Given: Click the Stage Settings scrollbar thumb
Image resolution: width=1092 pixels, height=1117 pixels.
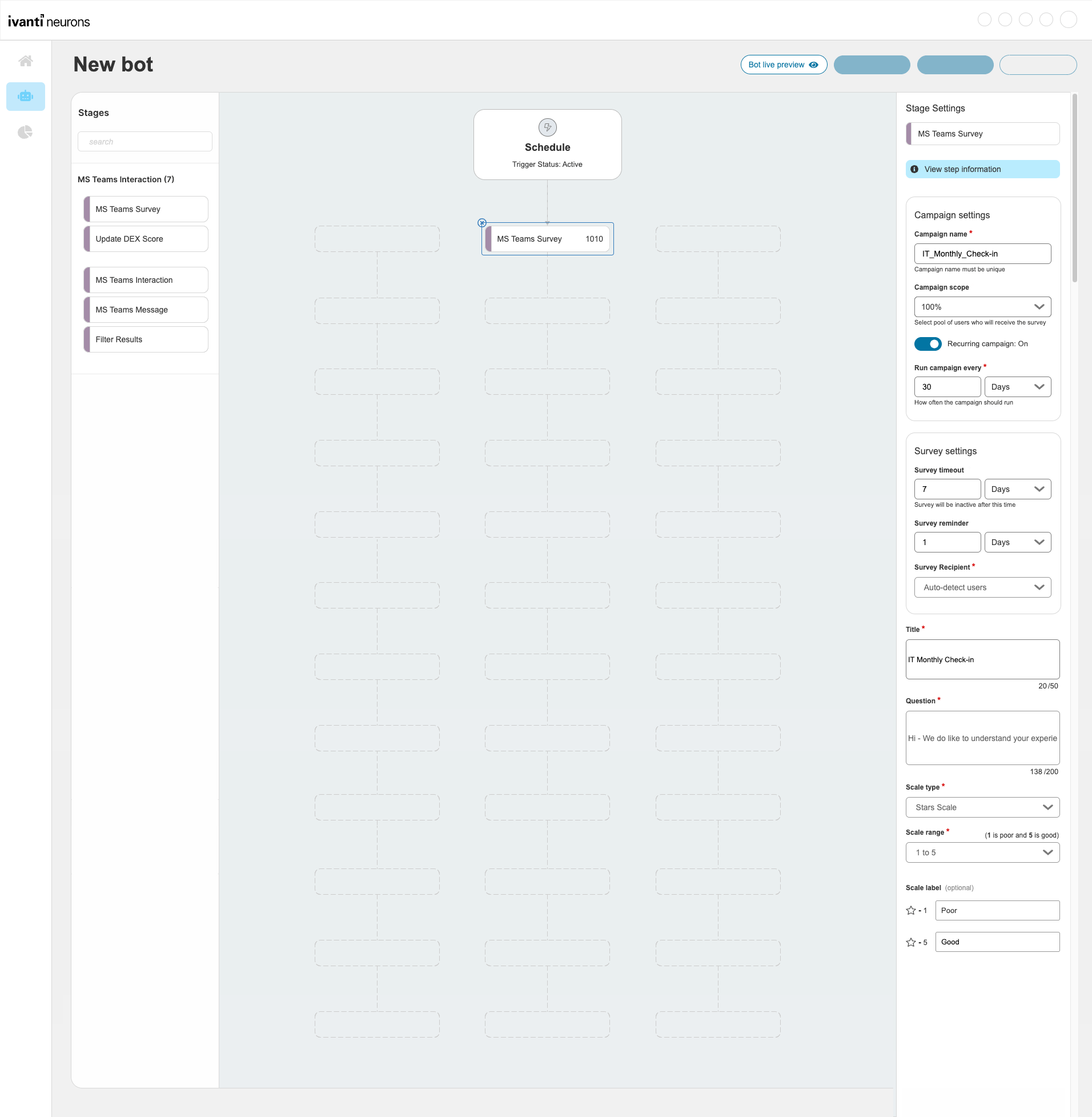Looking at the screenshot, I should (x=1075, y=188).
